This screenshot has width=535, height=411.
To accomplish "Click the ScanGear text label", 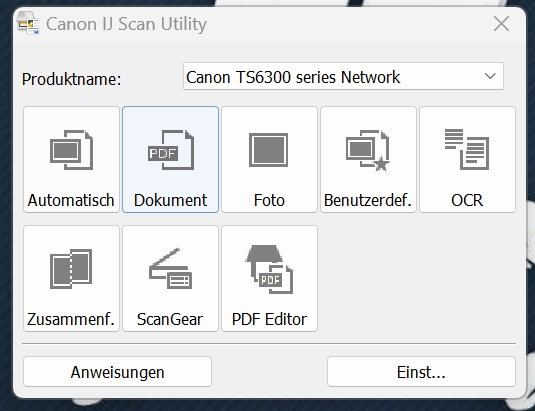I will click(170, 320).
